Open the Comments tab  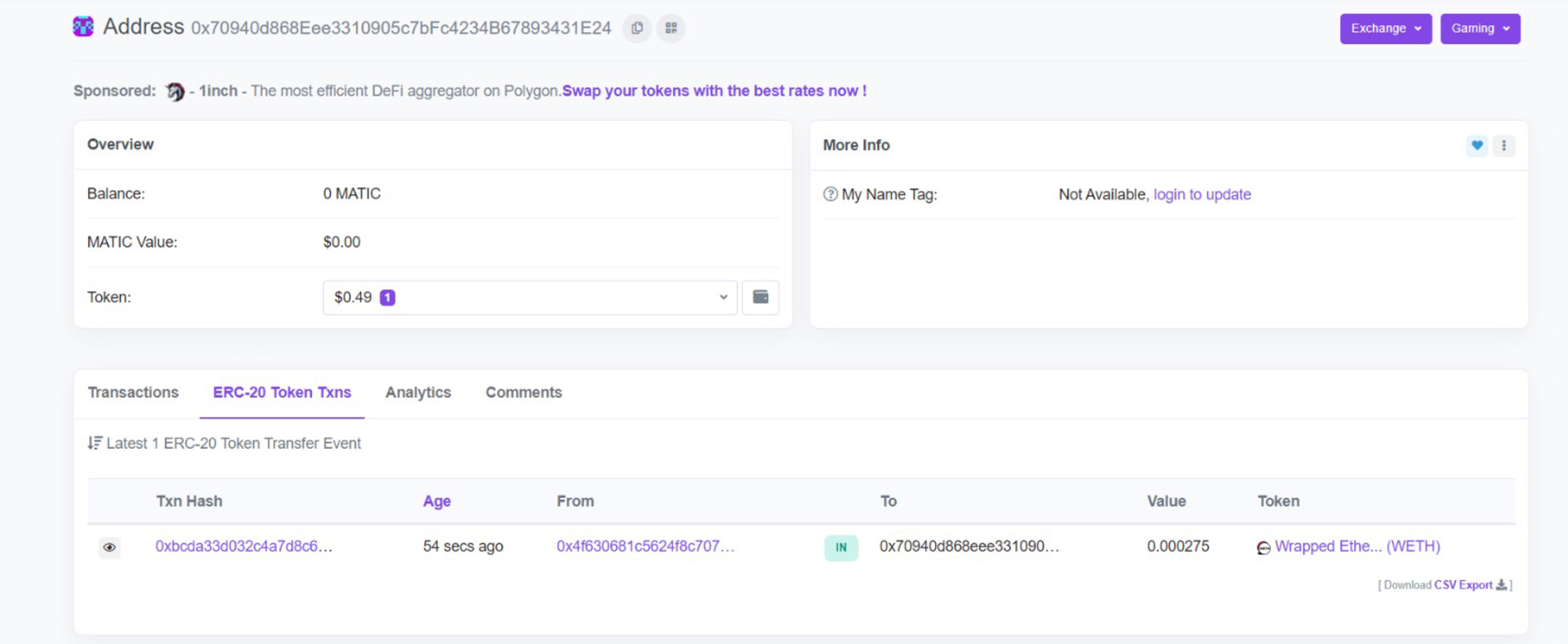pos(523,393)
